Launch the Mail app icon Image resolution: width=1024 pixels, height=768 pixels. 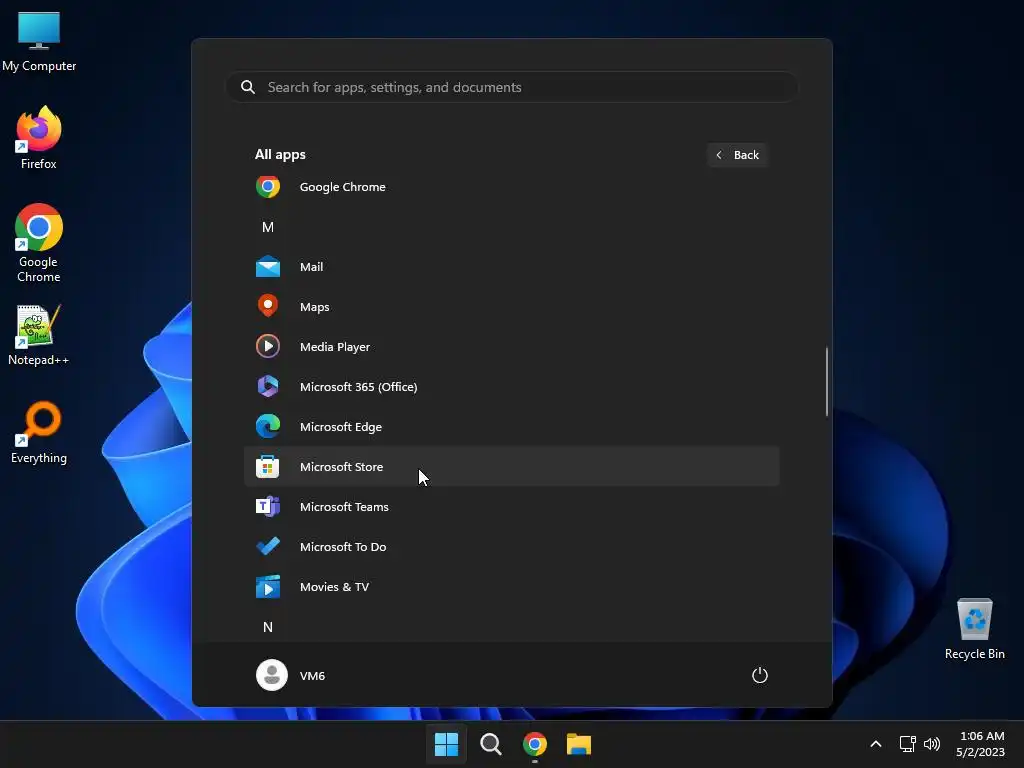[268, 266]
